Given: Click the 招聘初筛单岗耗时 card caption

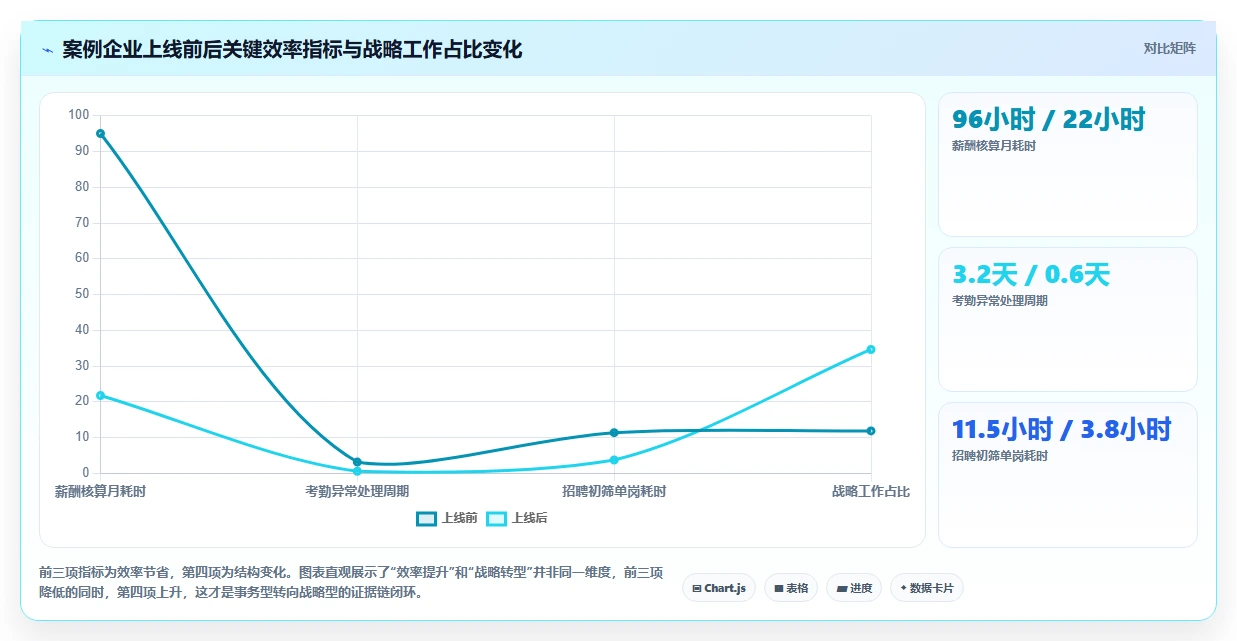Looking at the screenshot, I should (x=999, y=456).
